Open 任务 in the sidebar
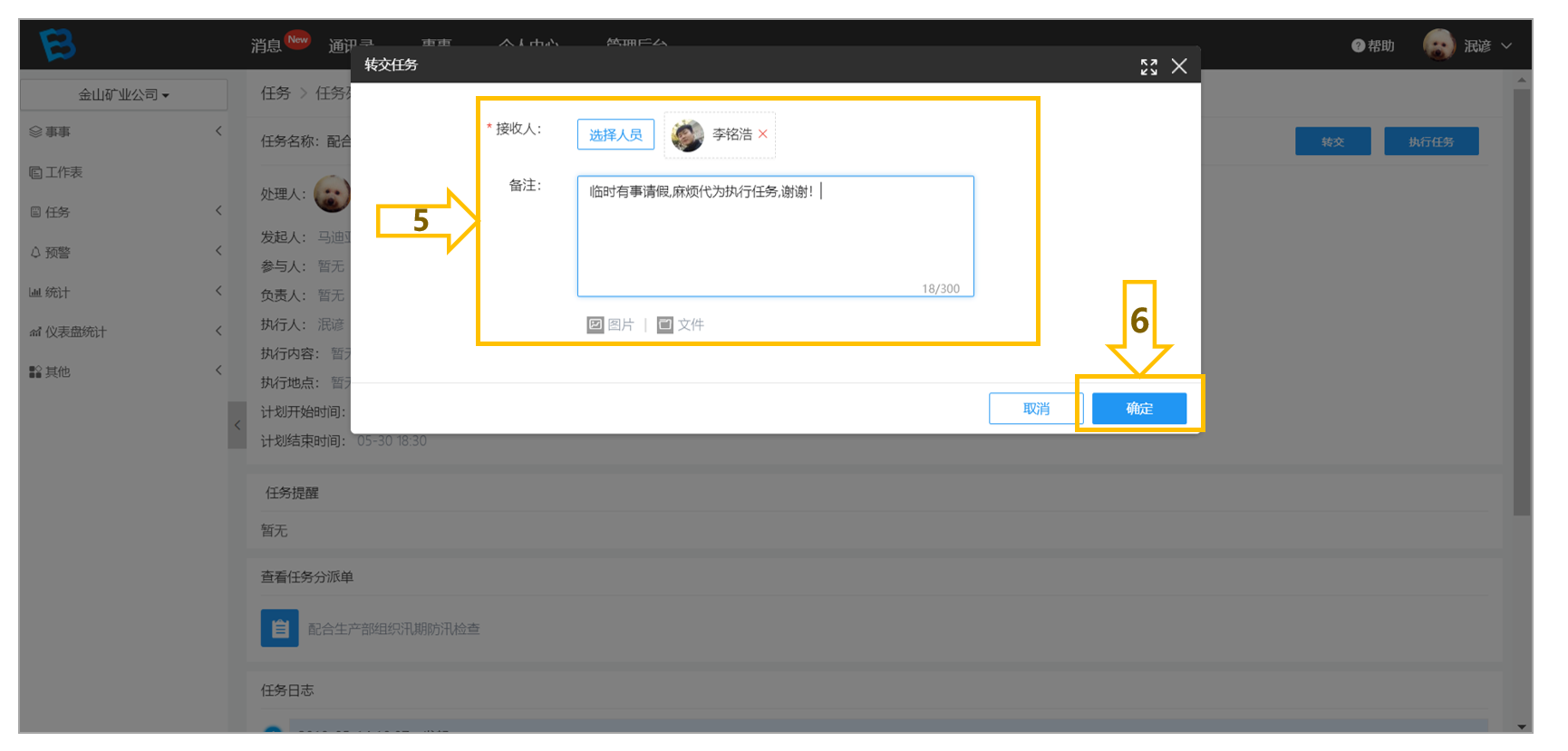The width and height of the screenshot is (1568, 751). pyautogui.click(x=57, y=212)
